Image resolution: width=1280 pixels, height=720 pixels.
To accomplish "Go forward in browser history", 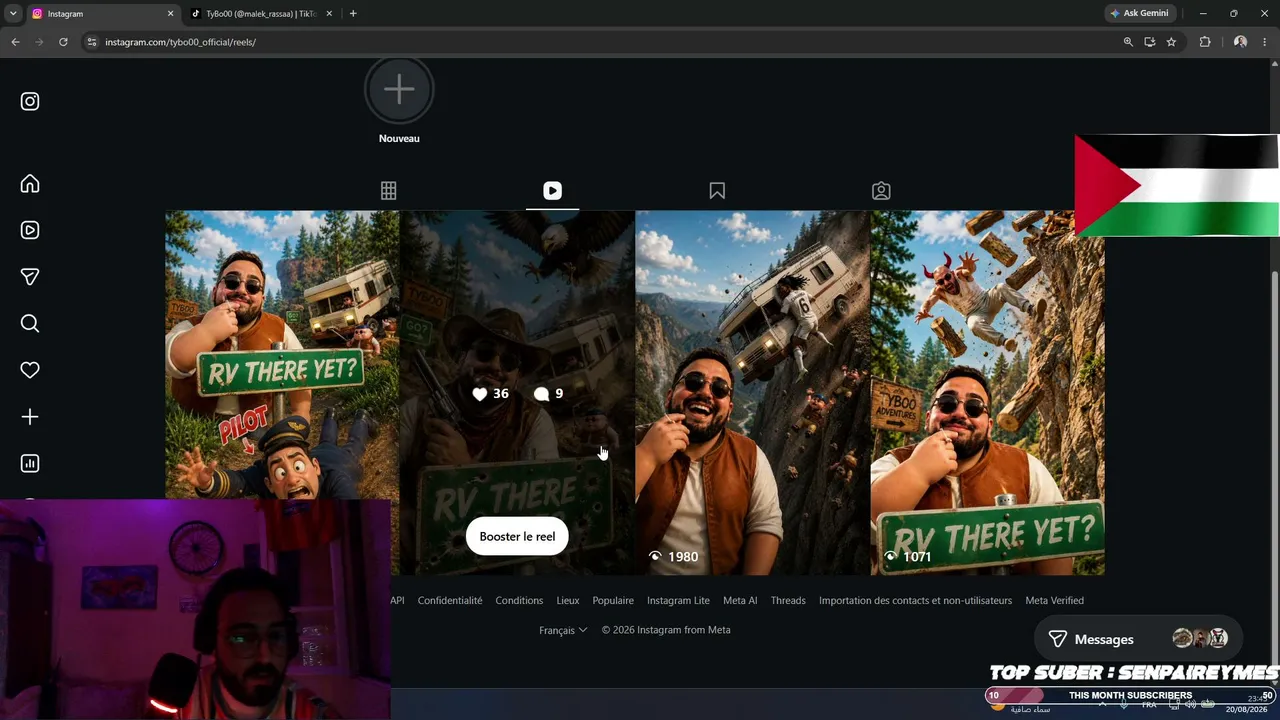I will [39, 42].
